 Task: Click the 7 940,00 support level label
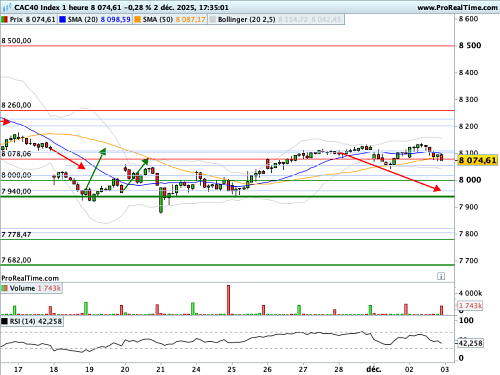tap(16, 191)
